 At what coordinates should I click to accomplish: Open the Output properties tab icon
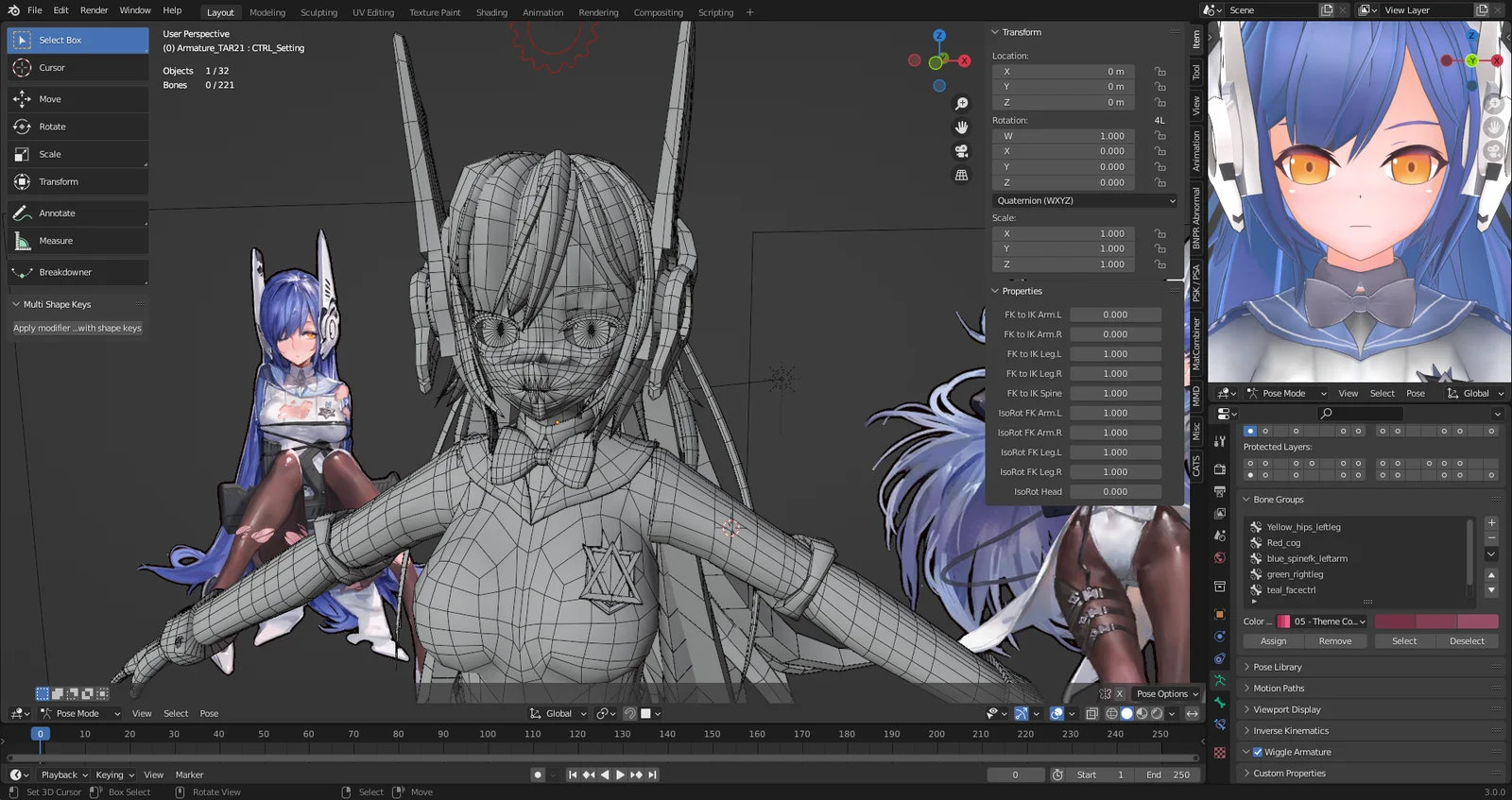click(x=1220, y=491)
